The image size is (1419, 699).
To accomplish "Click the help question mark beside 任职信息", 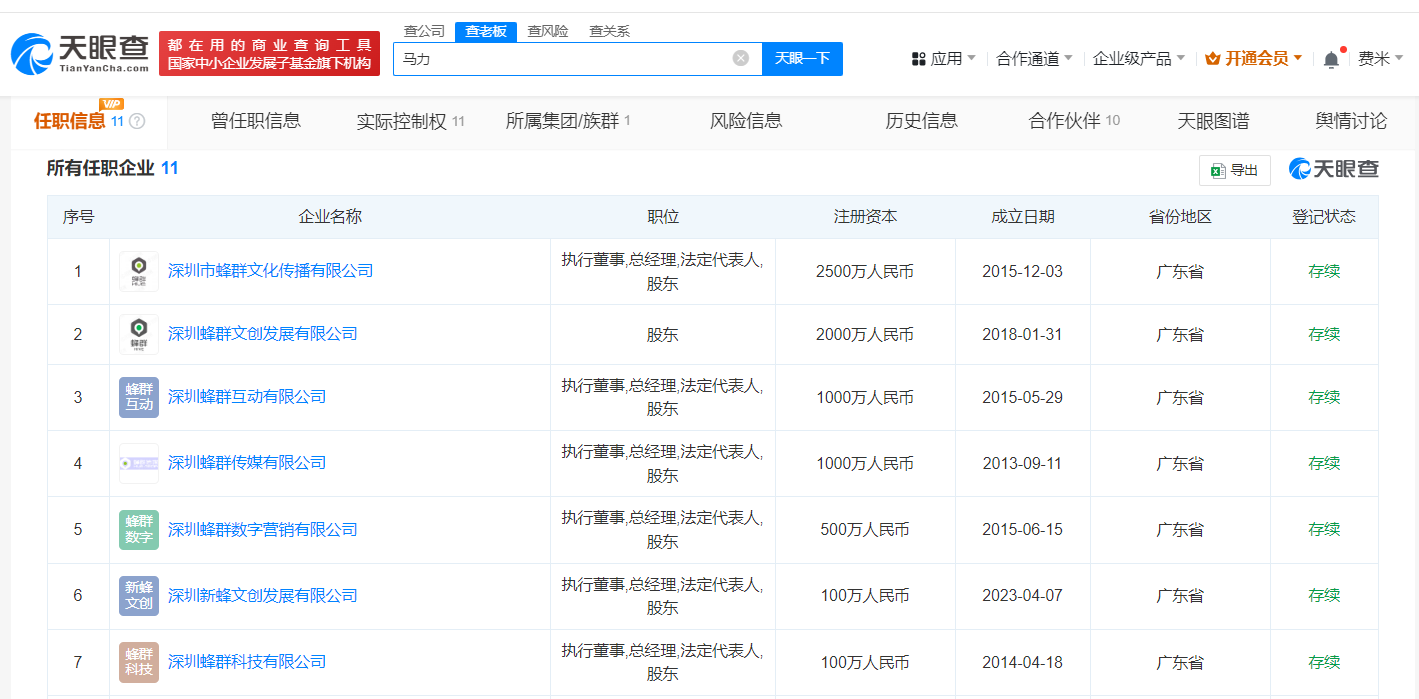I will coord(138,121).
